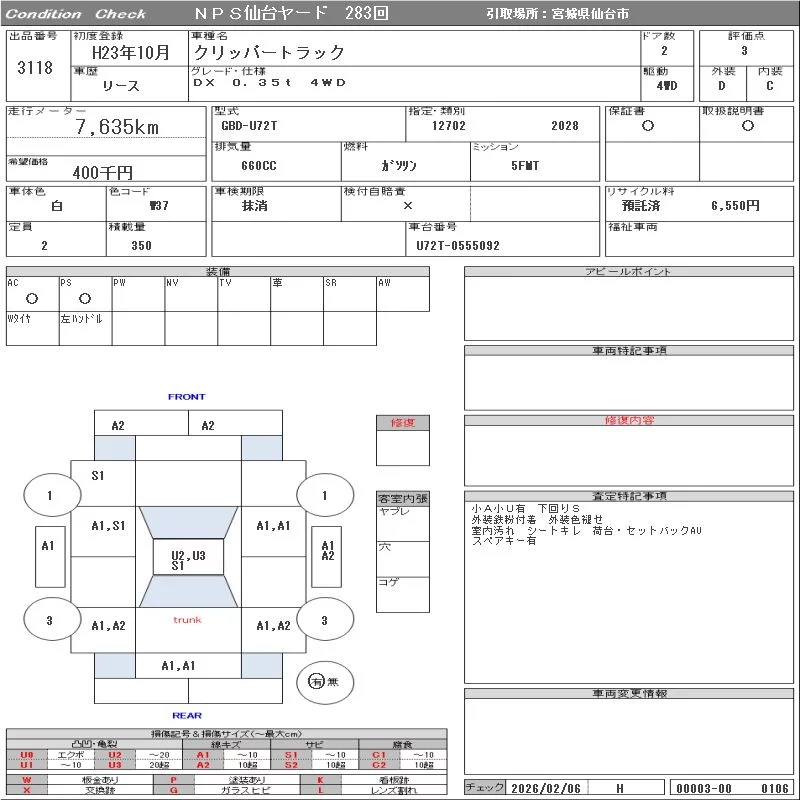Select exterior grade 'D' under 外装

point(721,86)
